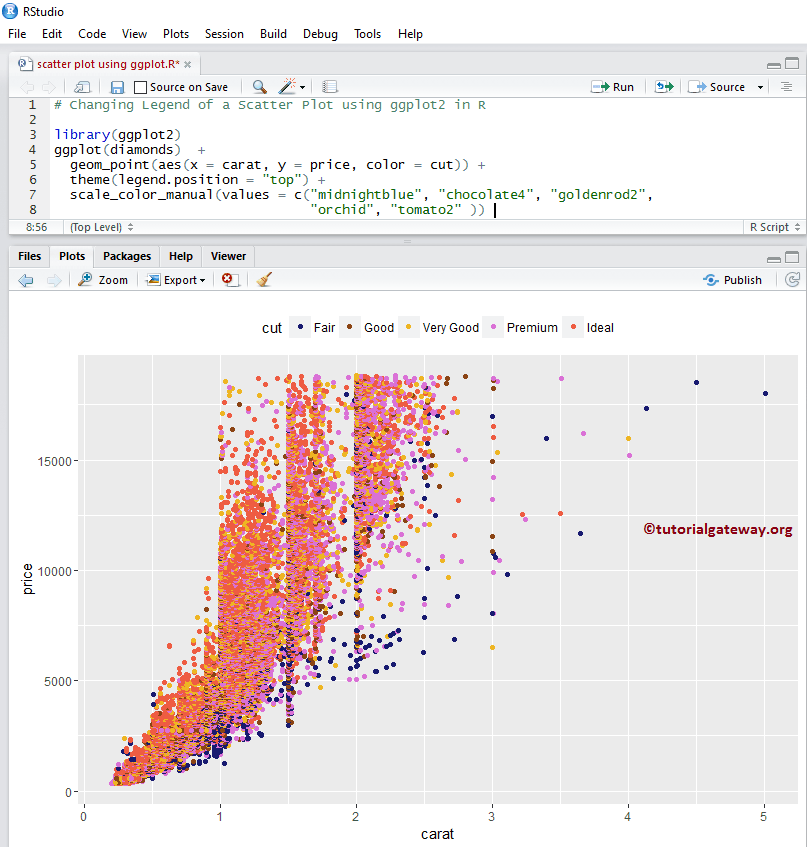Re-run the previous code region
The height and width of the screenshot is (847, 807).
[663, 87]
